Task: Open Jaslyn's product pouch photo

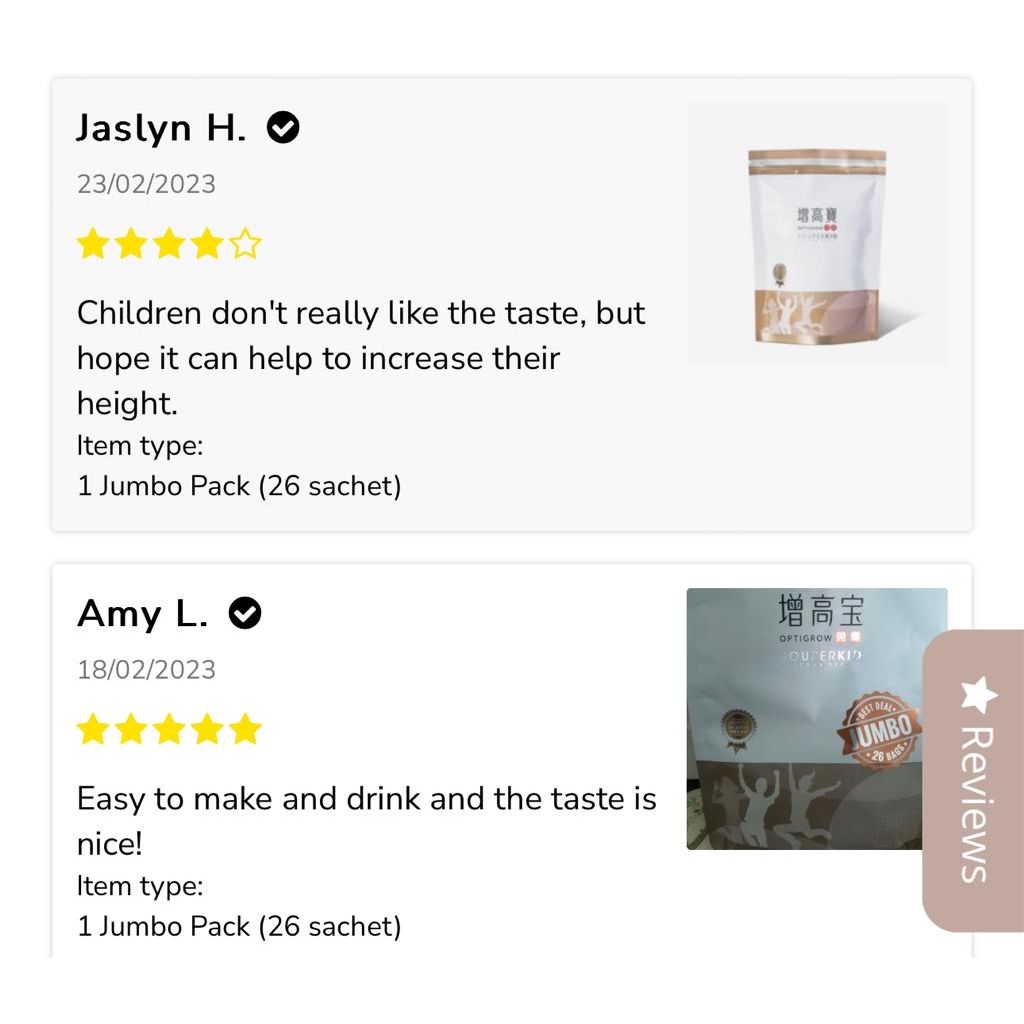Action: click(x=817, y=233)
